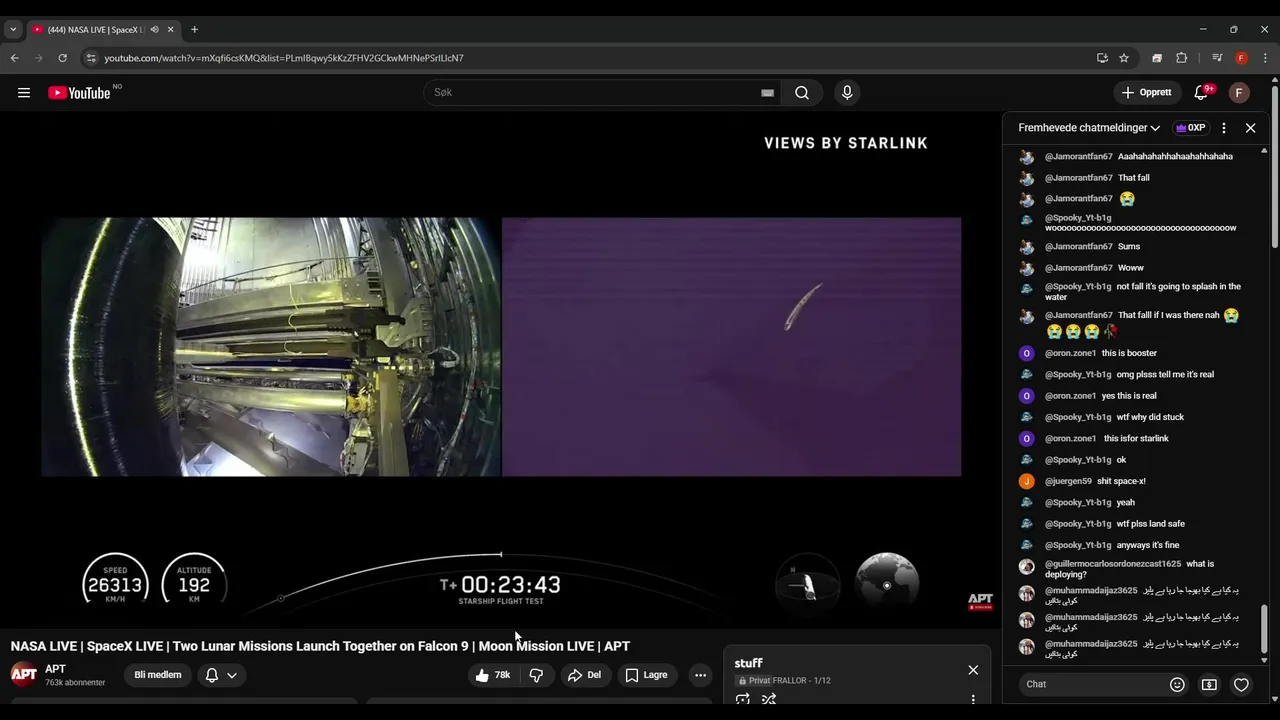Open the 0XP crown badge
This screenshot has width=1280, height=720.
pyautogui.click(x=1191, y=128)
